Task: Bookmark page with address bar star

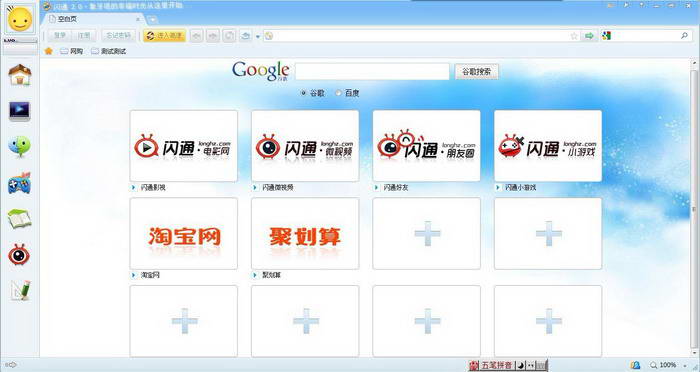Action: click(x=574, y=36)
